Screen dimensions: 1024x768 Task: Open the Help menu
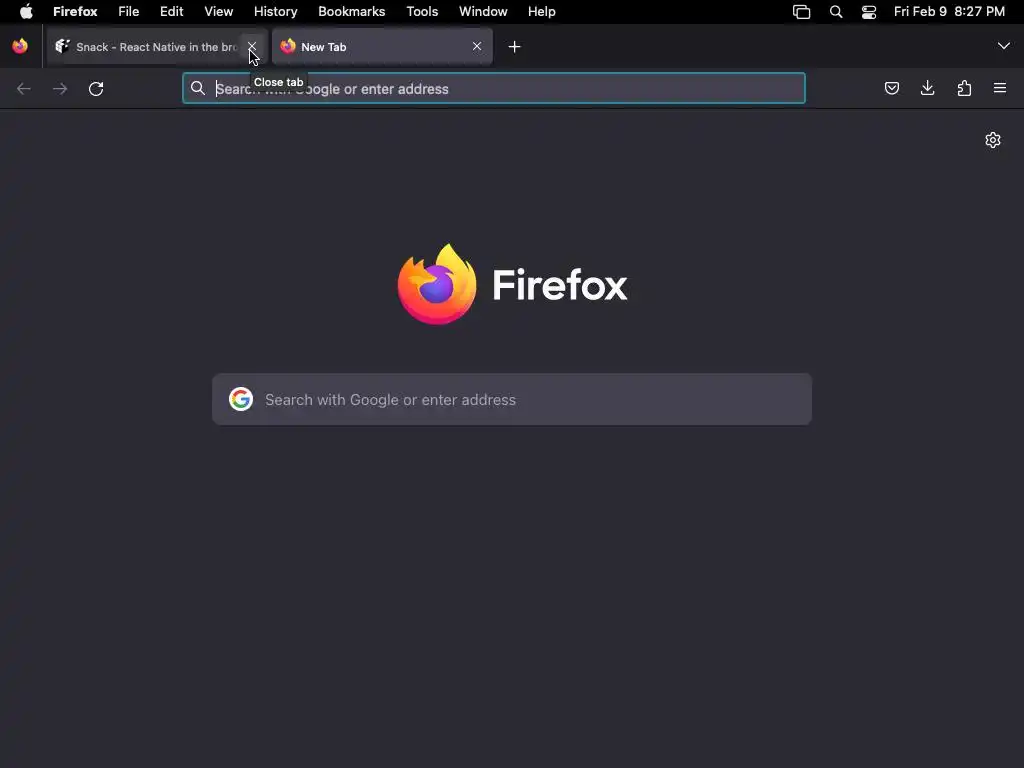[x=541, y=11]
